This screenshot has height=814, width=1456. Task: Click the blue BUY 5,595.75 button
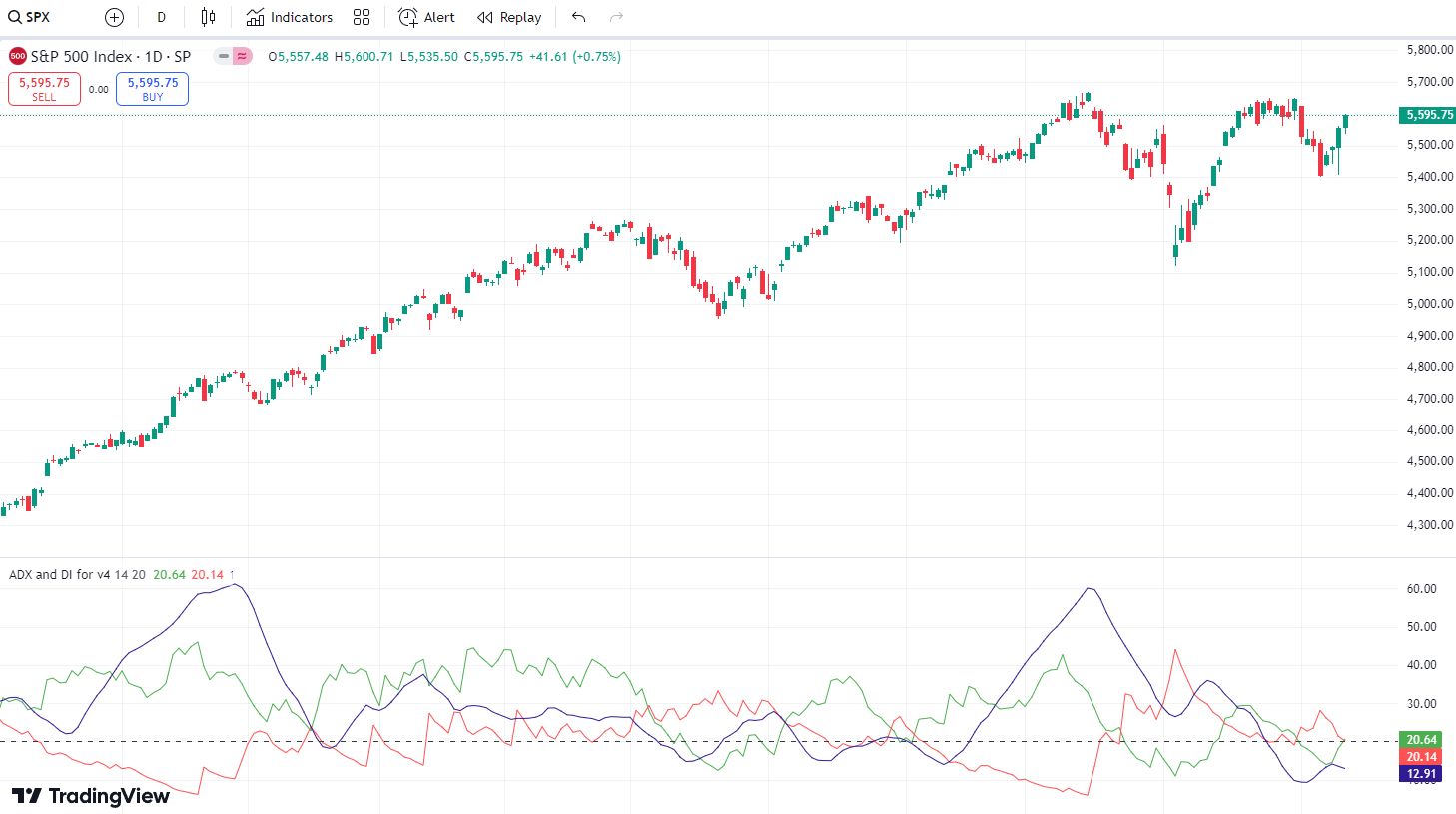tap(152, 89)
